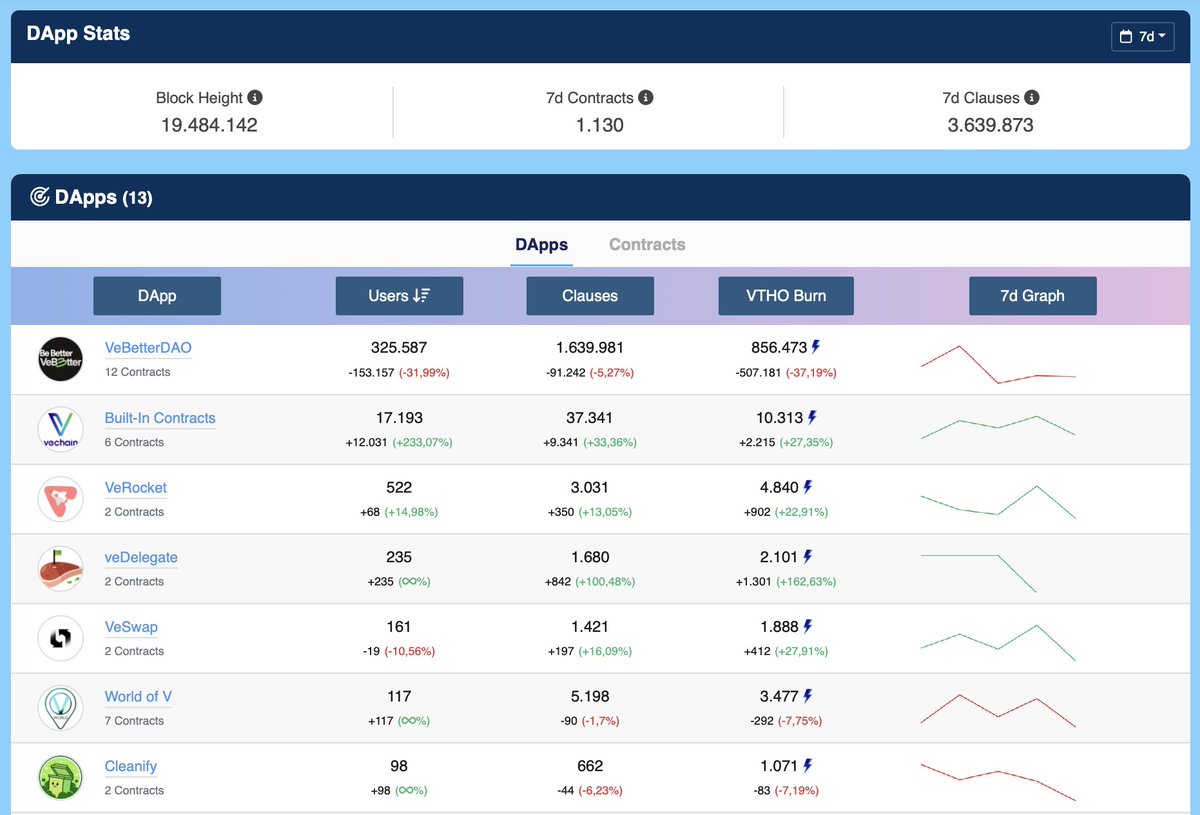
Task: Click the -153.157 (-31,99%) users change
Action: point(399,372)
